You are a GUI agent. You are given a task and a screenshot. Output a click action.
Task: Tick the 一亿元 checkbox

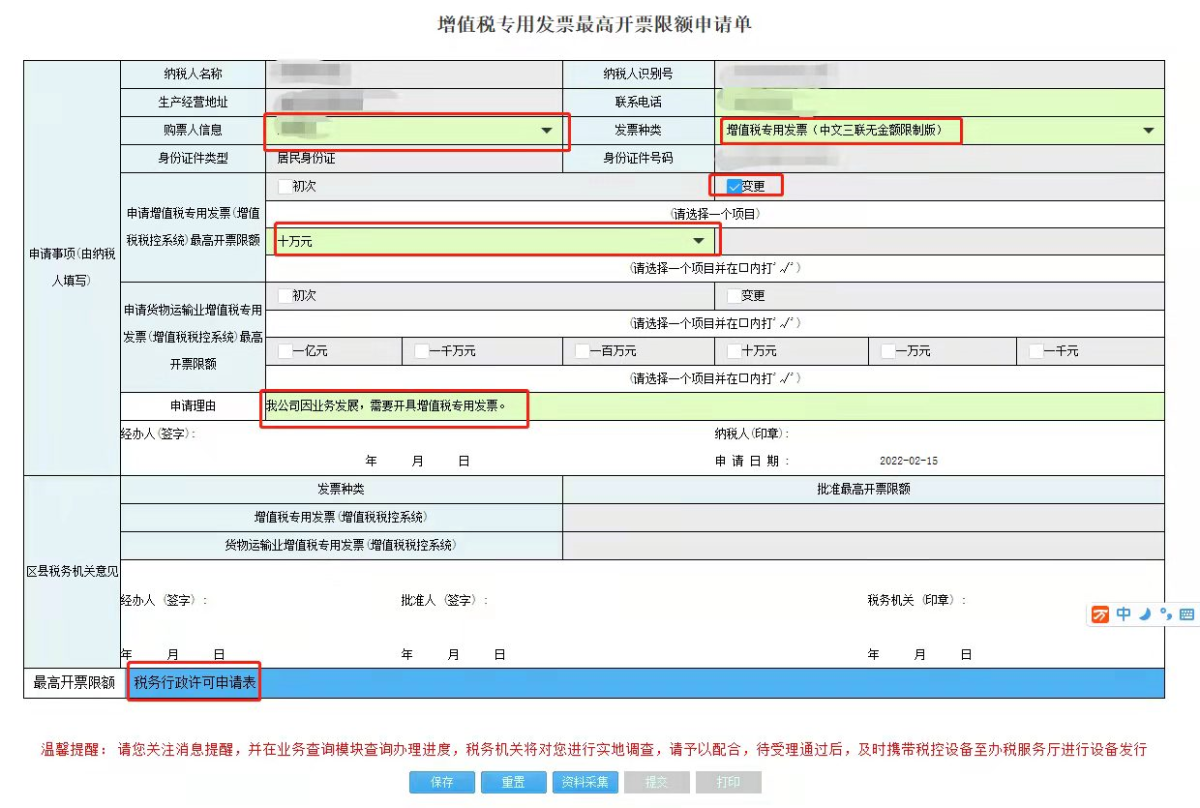(x=285, y=351)
